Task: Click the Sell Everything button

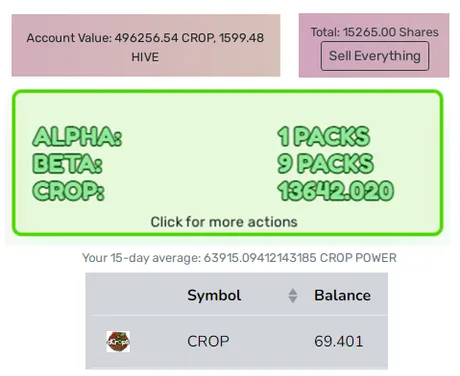Action: [375, 56]
